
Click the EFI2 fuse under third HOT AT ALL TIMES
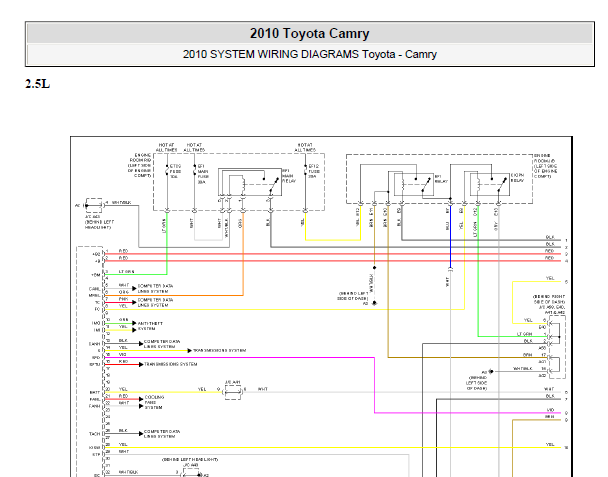pos(306,171)
